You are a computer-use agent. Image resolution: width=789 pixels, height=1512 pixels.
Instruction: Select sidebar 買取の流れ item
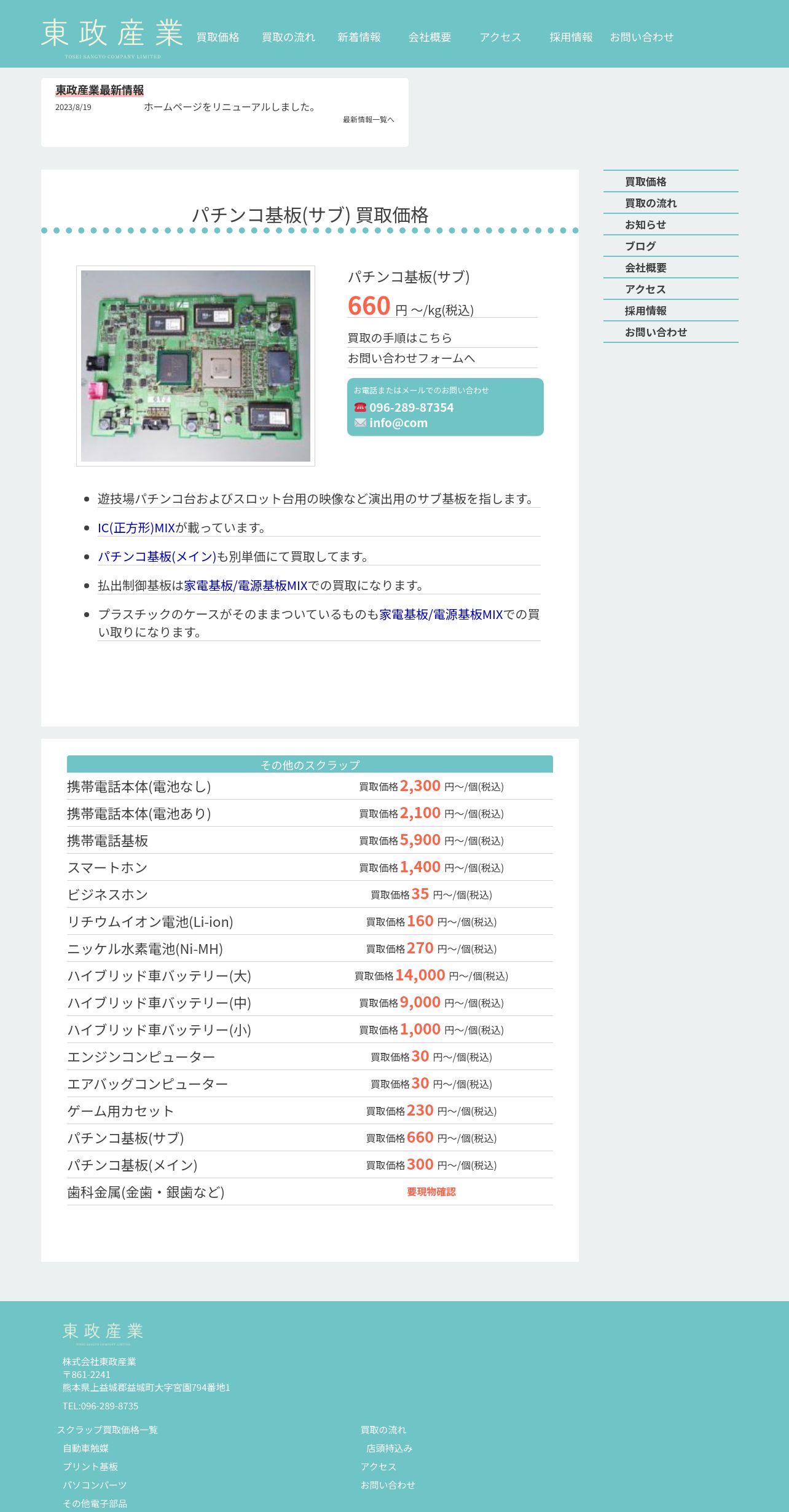(x=671, y=203)
